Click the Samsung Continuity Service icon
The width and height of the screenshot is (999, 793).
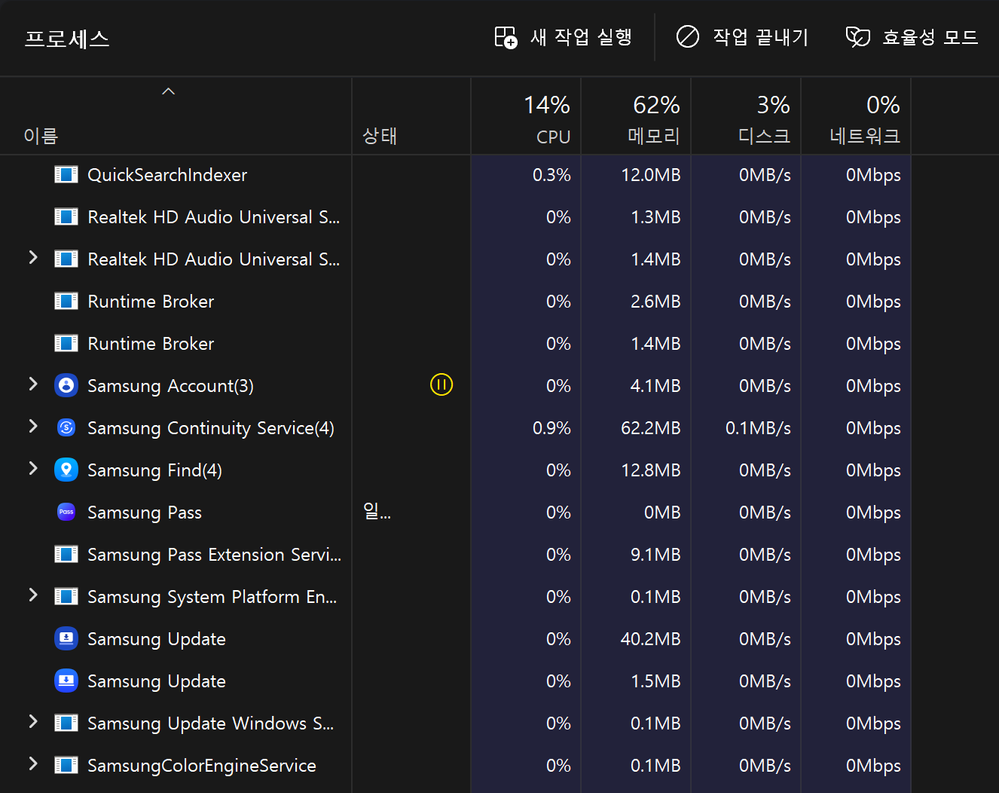(66, 427)
